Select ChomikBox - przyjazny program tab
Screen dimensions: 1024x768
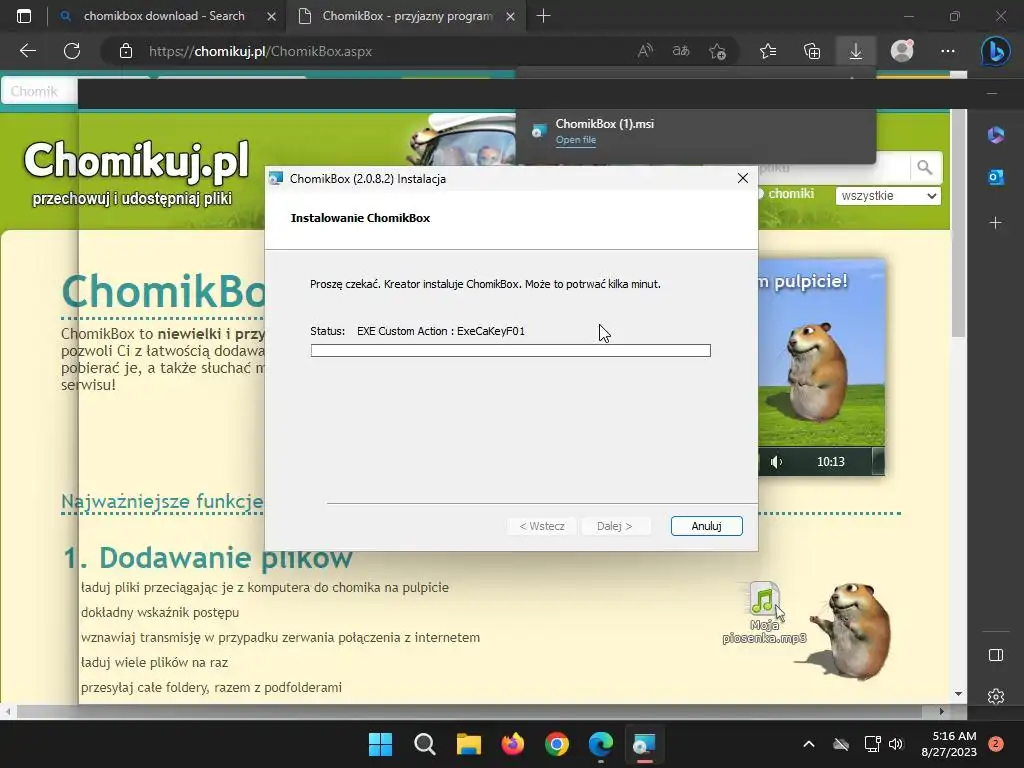pos(407,16)
